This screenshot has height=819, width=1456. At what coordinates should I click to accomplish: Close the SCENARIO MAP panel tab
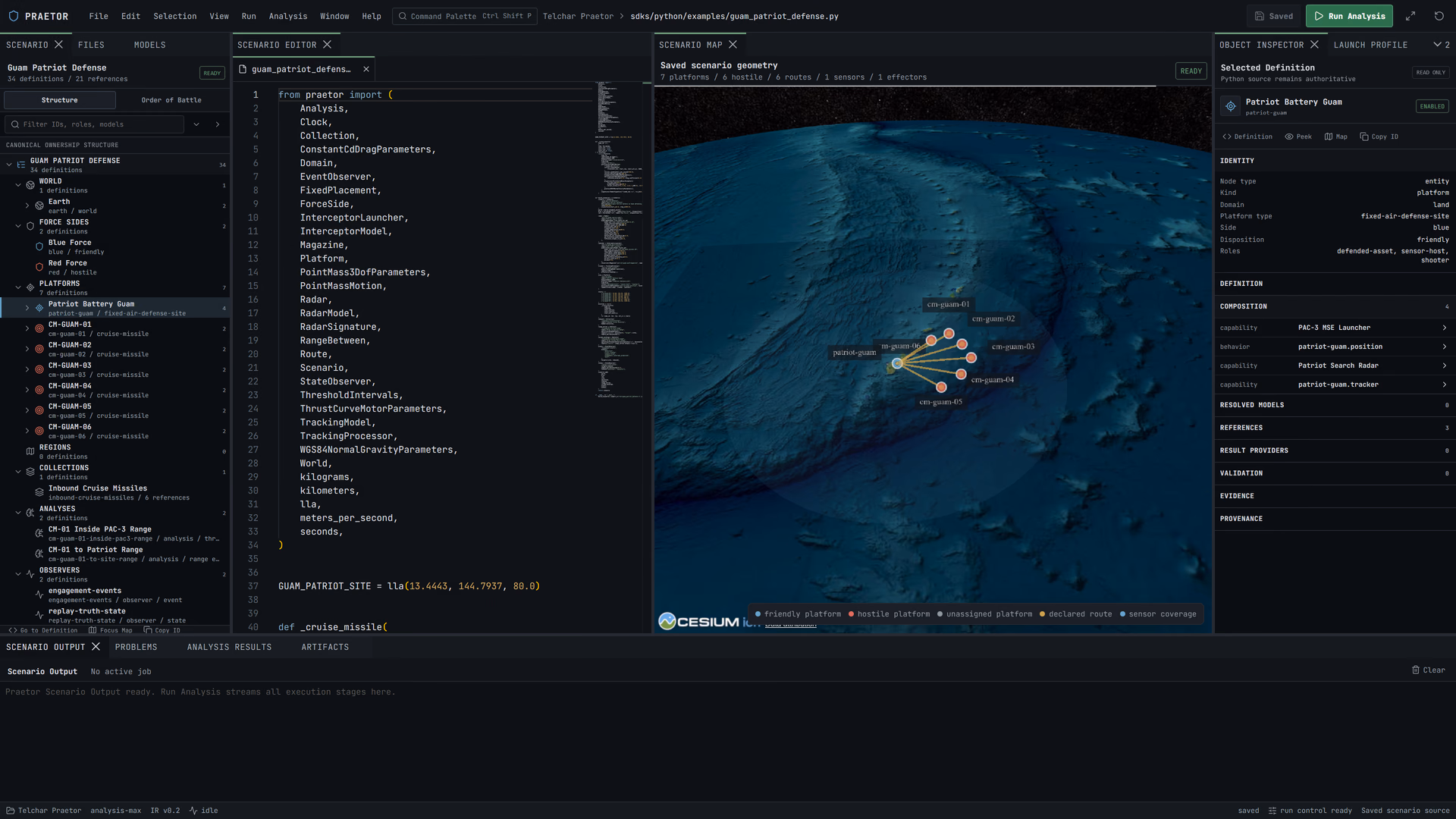733,45
